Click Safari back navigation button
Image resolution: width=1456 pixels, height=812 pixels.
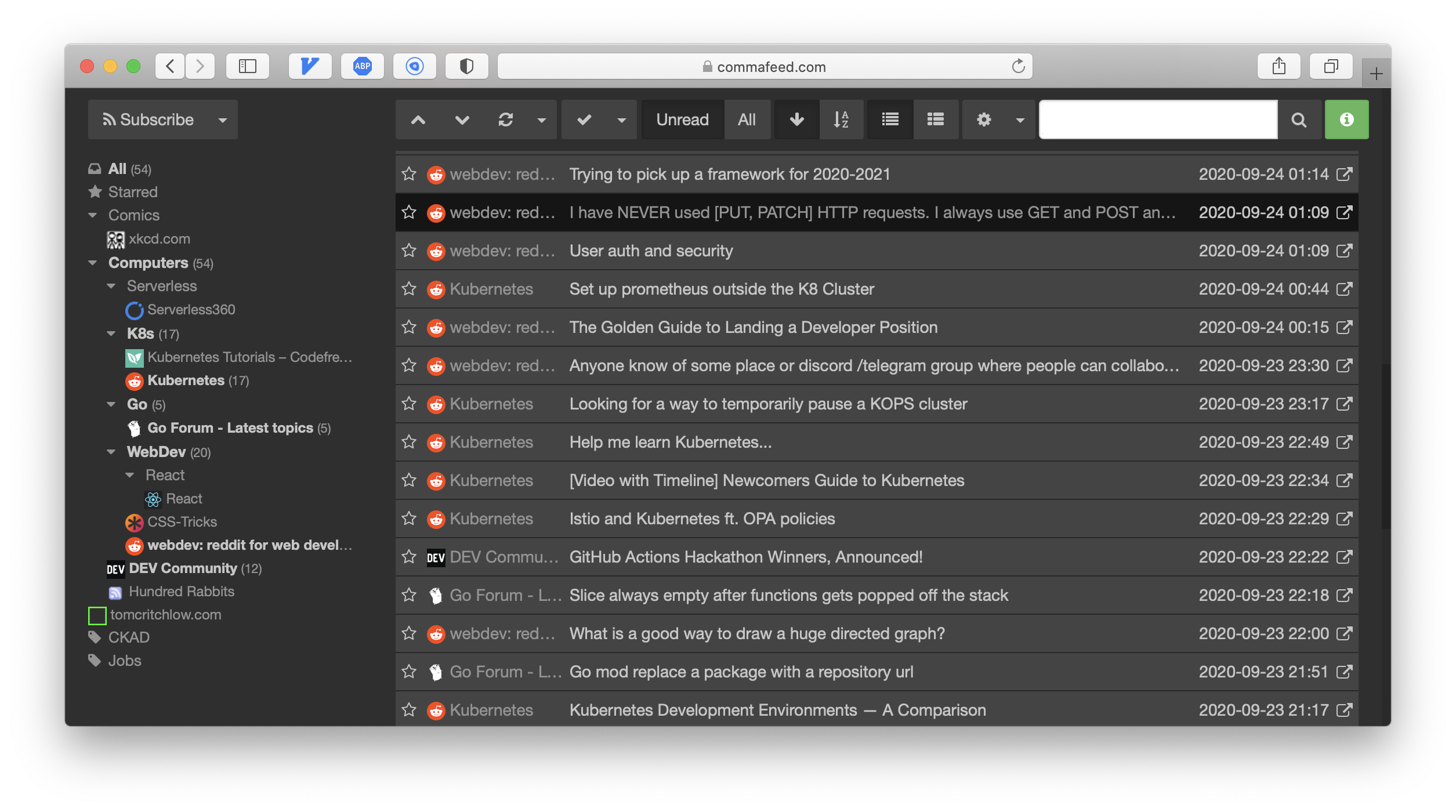(x=171, y=66)
